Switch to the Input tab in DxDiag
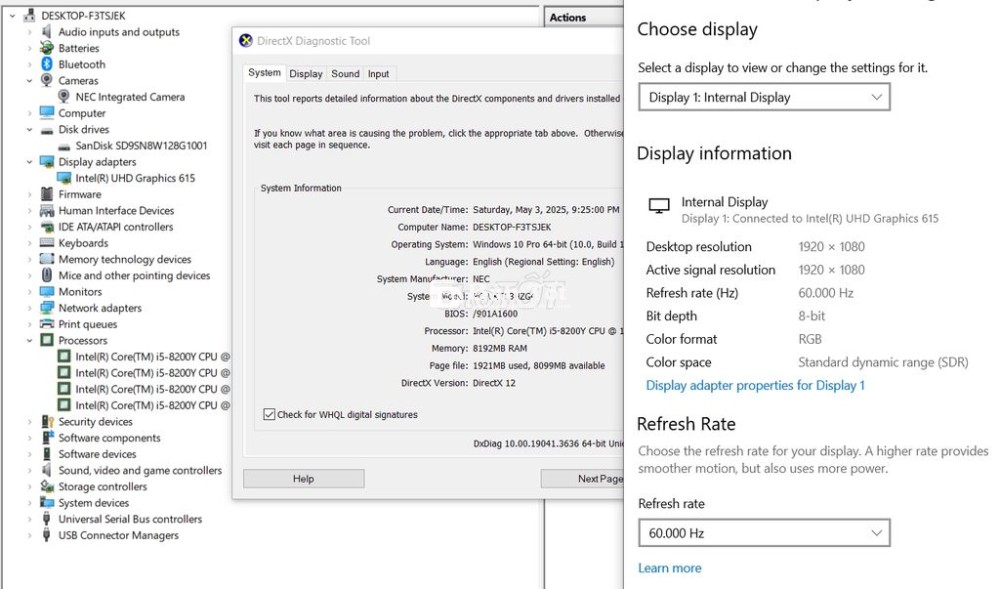1000x589 pixels. 378,74
